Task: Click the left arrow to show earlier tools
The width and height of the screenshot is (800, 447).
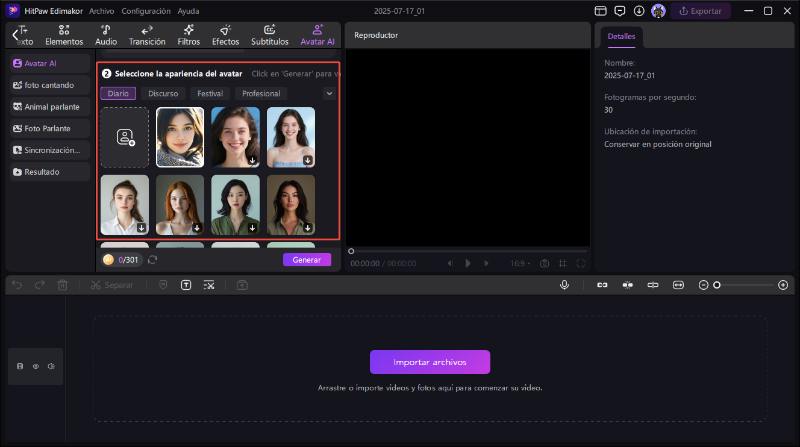Action: pos(15,35)
